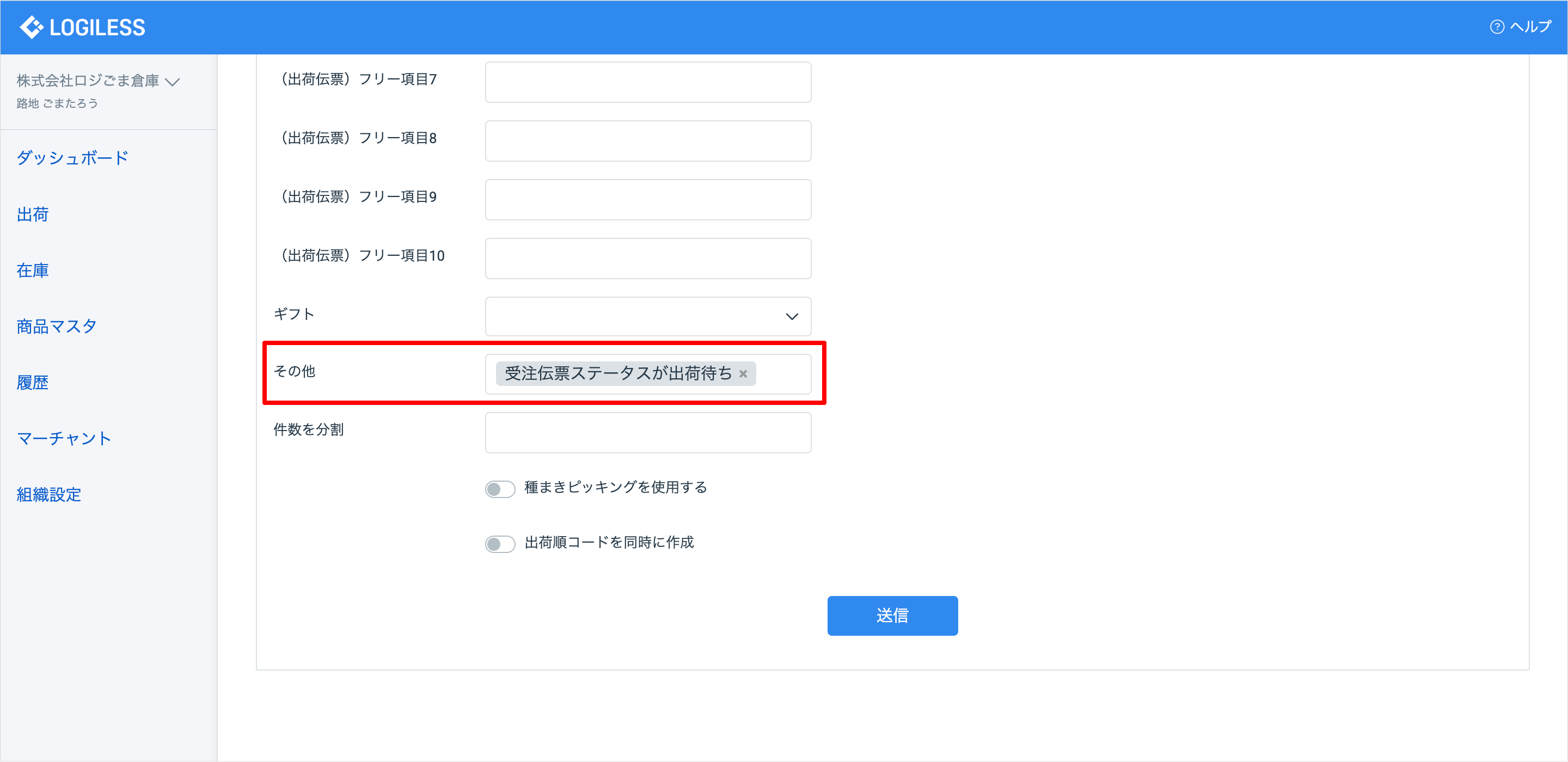1568x762 pixels.
Task: Open ダッシュボード in the sidebar
Action: 72,158
